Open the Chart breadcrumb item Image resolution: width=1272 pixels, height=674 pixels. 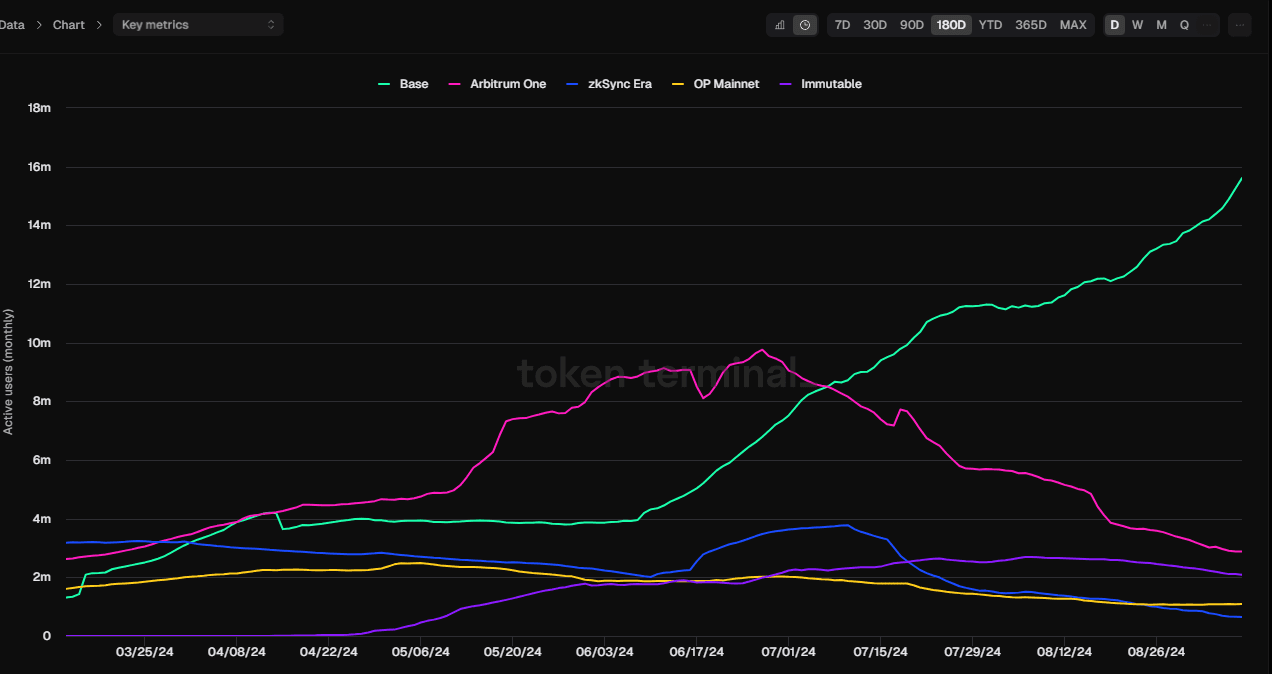click(68, 24)
